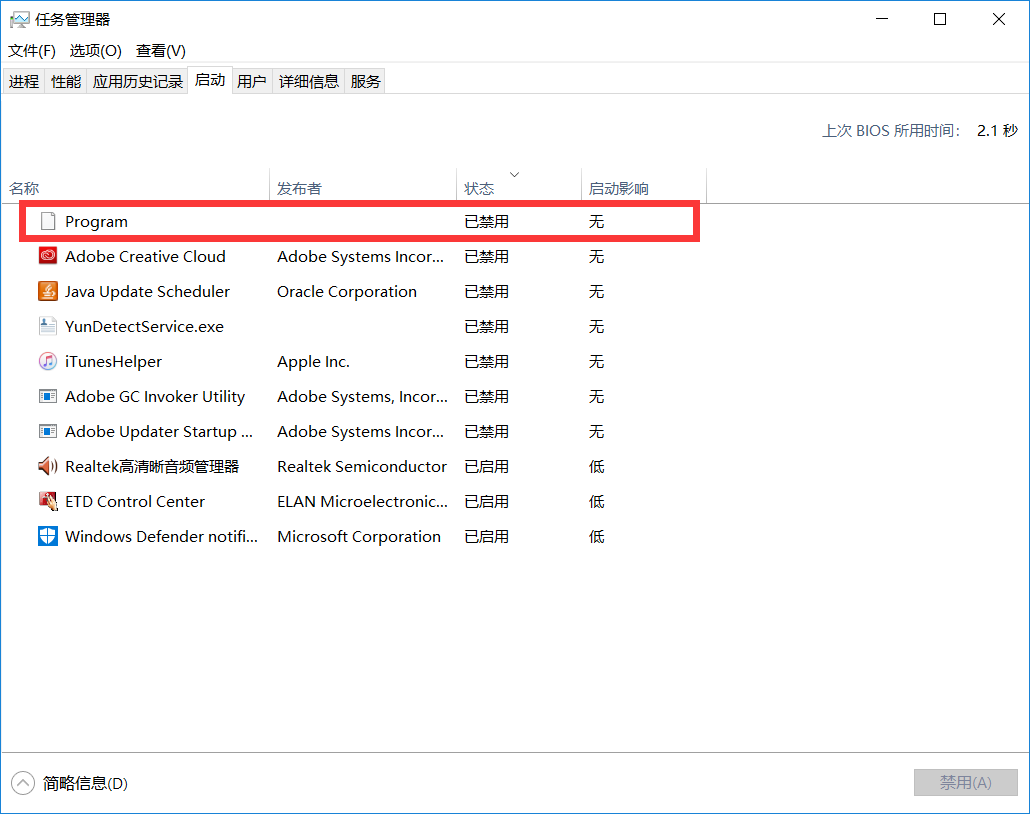Select the Windows Defender notifi... entry name
The image size is (1030, 814).
point(161,536)
